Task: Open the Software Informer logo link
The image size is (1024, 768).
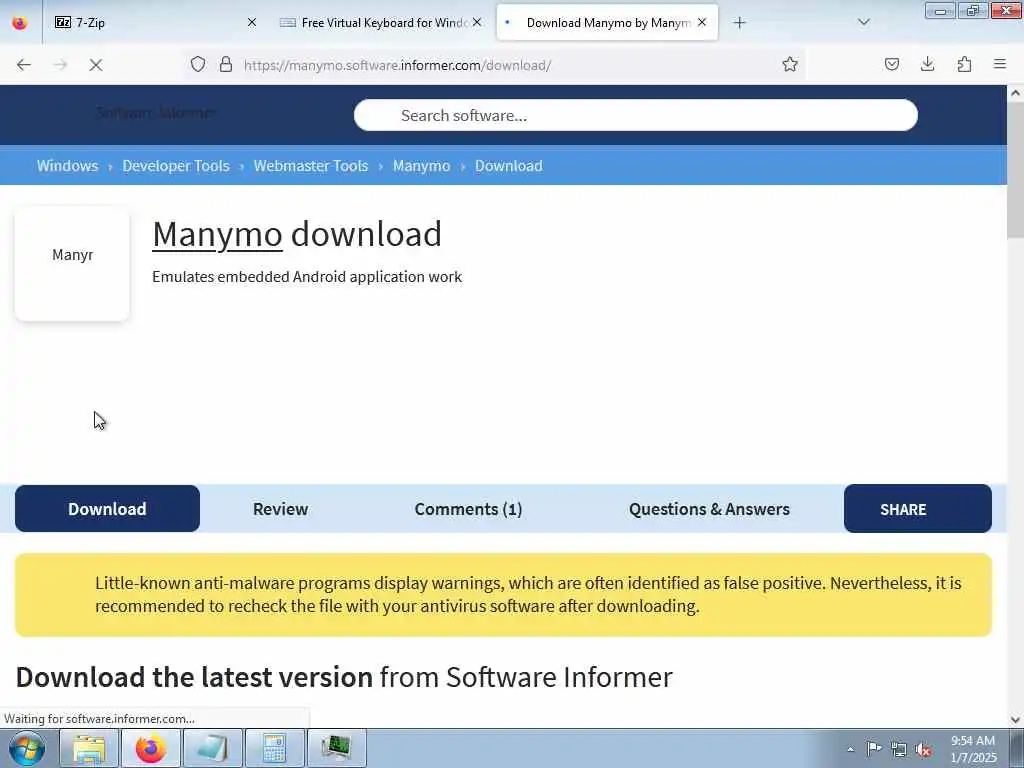Action: 155,113
